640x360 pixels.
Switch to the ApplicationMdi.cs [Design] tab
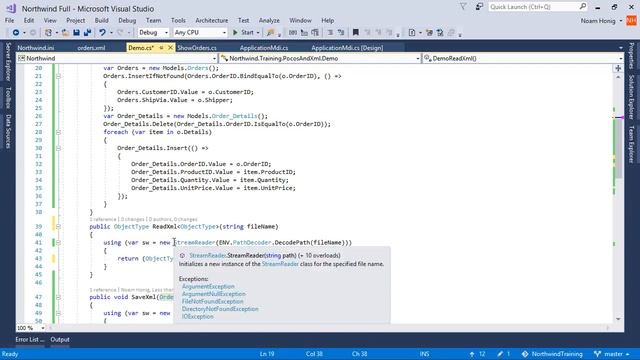pos(347,48)
